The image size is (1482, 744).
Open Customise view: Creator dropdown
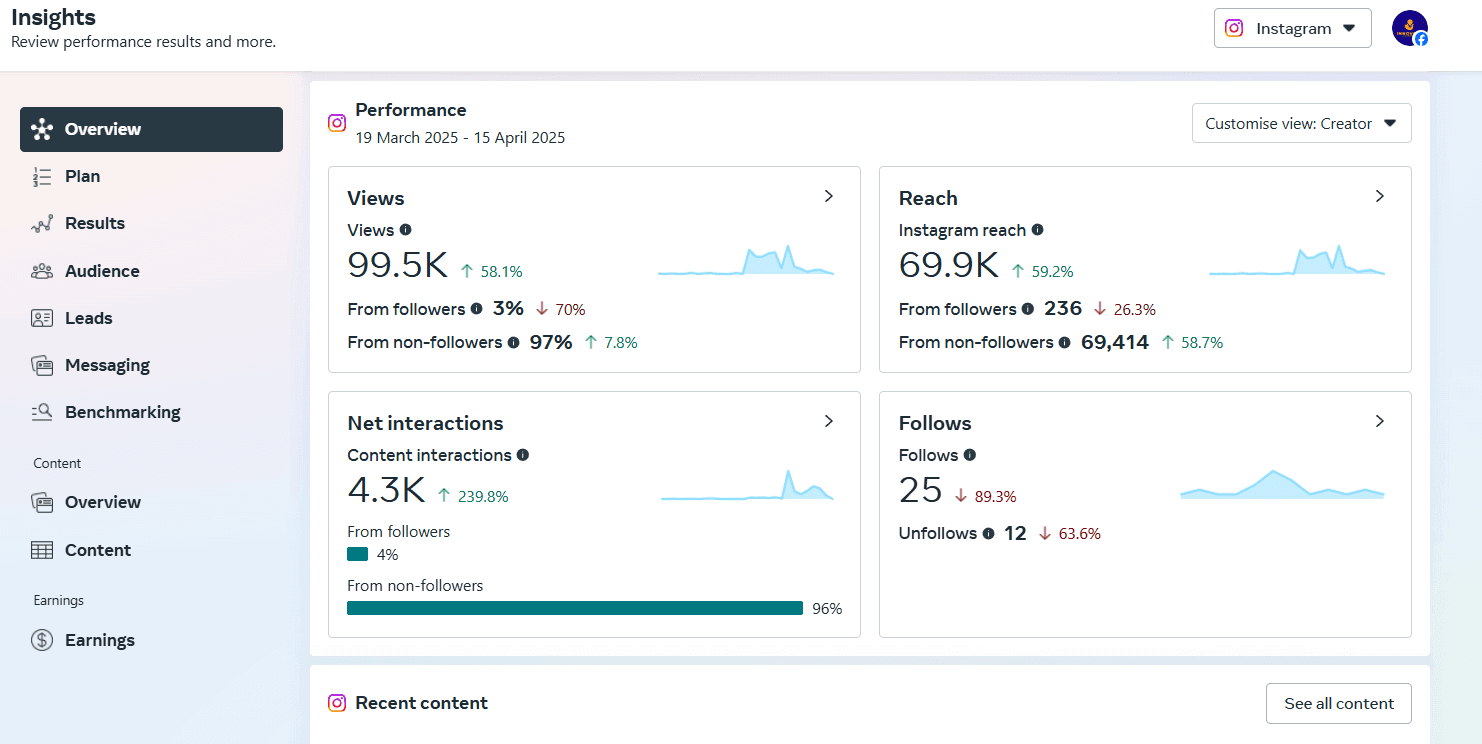(x=1301, y=124)
